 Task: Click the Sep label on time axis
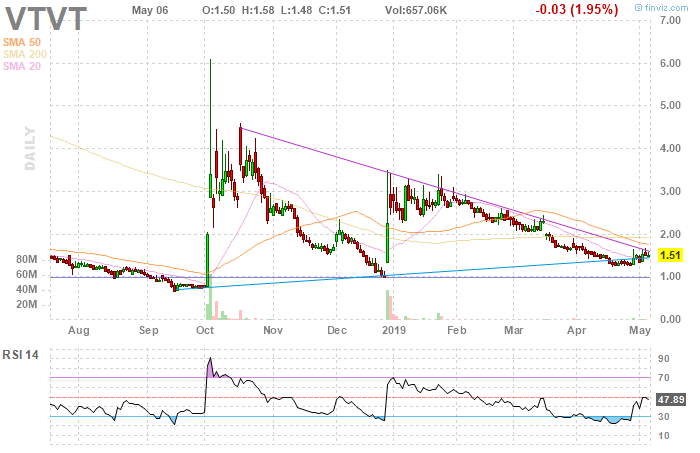tap(148, 331)
